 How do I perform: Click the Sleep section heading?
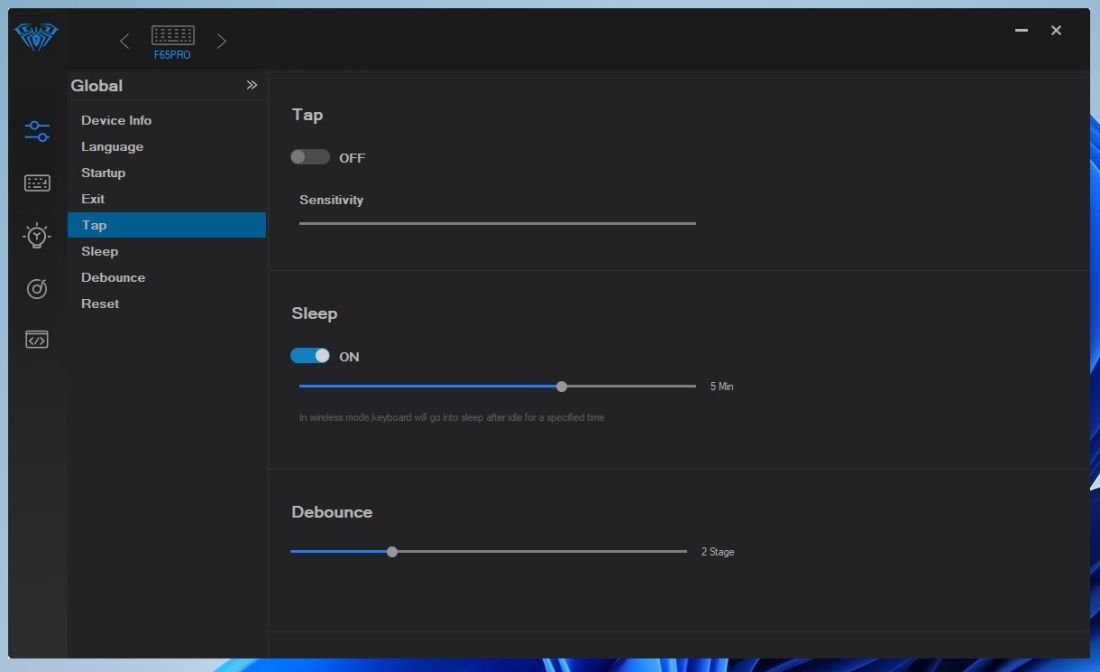point(314,314)
